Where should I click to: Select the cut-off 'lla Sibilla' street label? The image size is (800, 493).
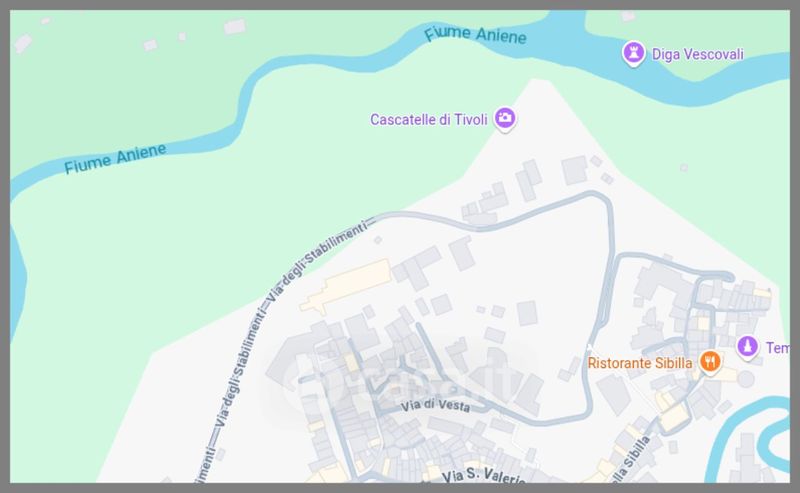coord(629,460)
